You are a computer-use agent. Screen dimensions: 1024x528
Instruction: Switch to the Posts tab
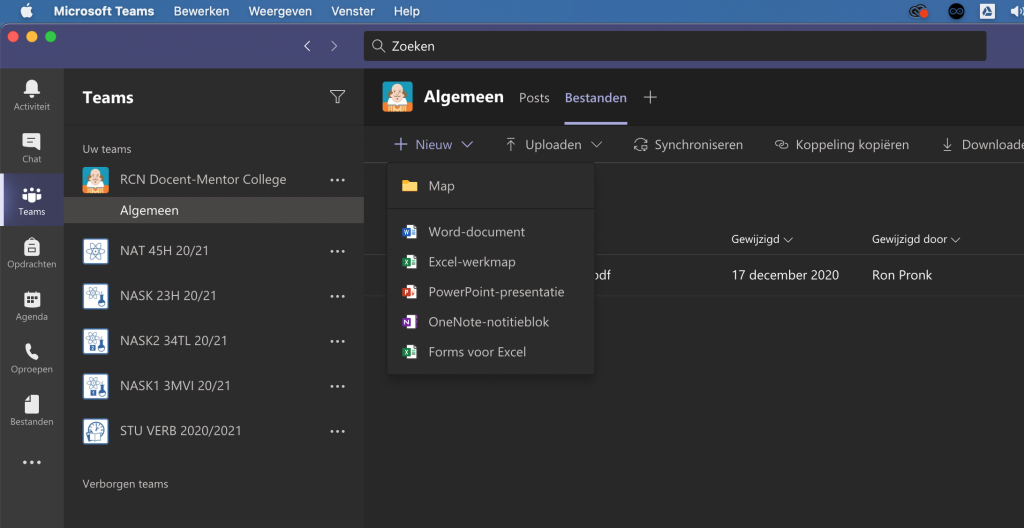(534, 98)
